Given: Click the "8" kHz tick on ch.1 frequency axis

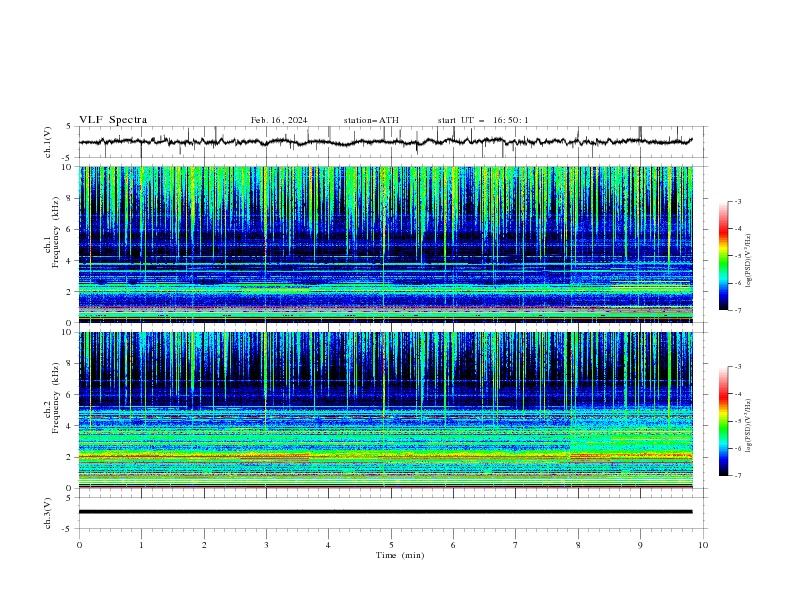Looking at the screenshot, I should coord(70,198).
